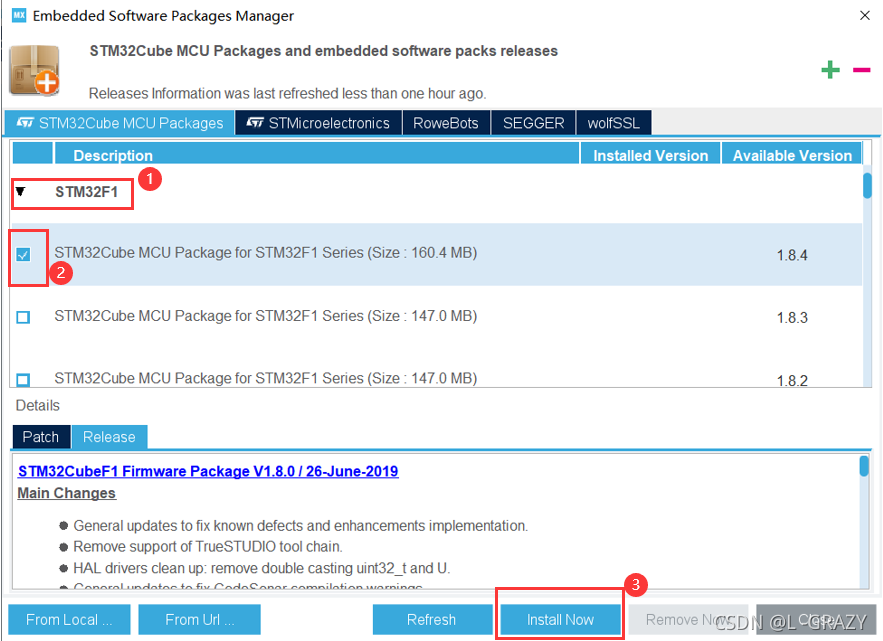Click the Remove Now button
This screenshot has height=641, width=883.
(x=688, y=620)
